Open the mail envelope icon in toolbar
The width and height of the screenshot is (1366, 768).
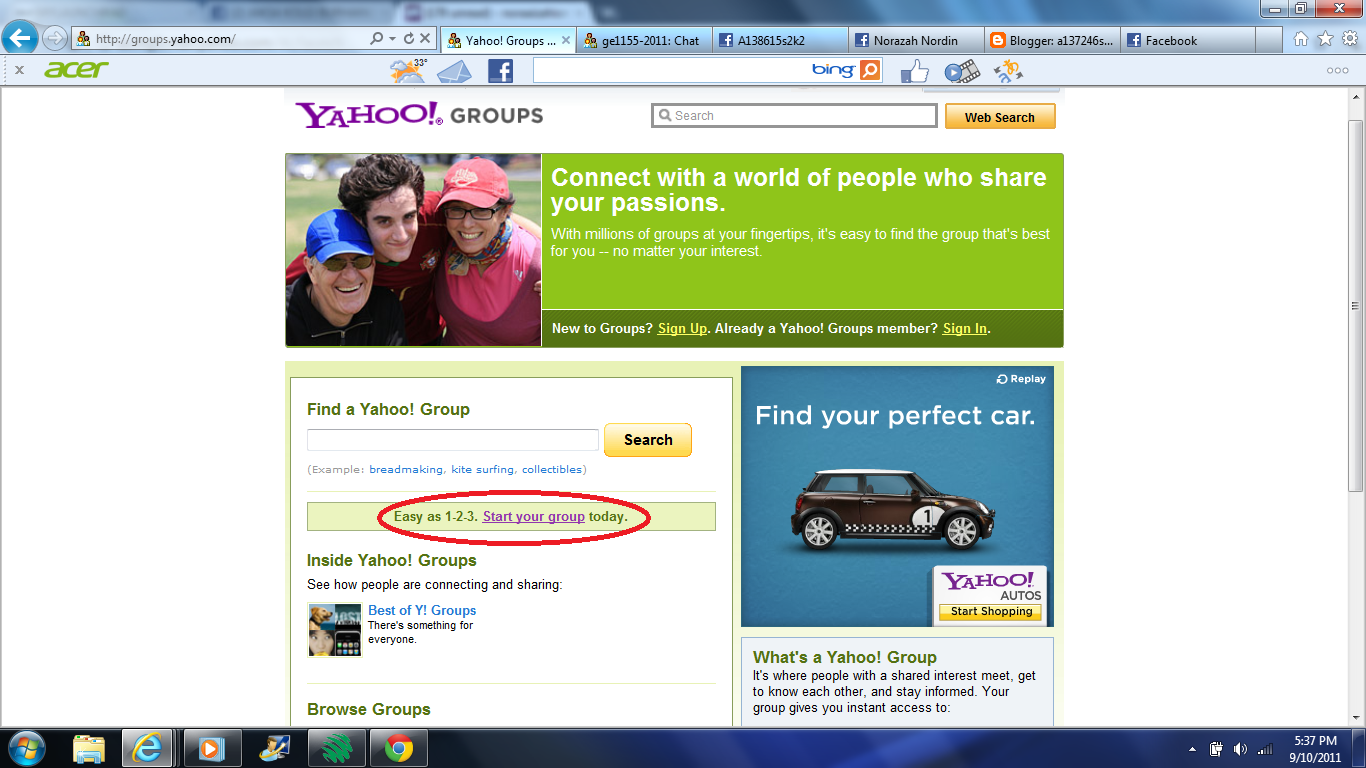[454, 71]
